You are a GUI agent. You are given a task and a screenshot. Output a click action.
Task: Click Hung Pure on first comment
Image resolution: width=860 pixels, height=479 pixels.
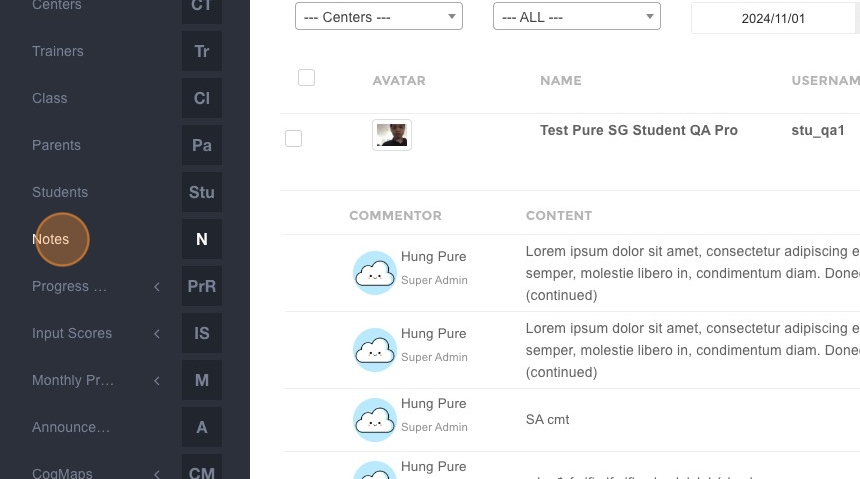click(x=433, y=256)
